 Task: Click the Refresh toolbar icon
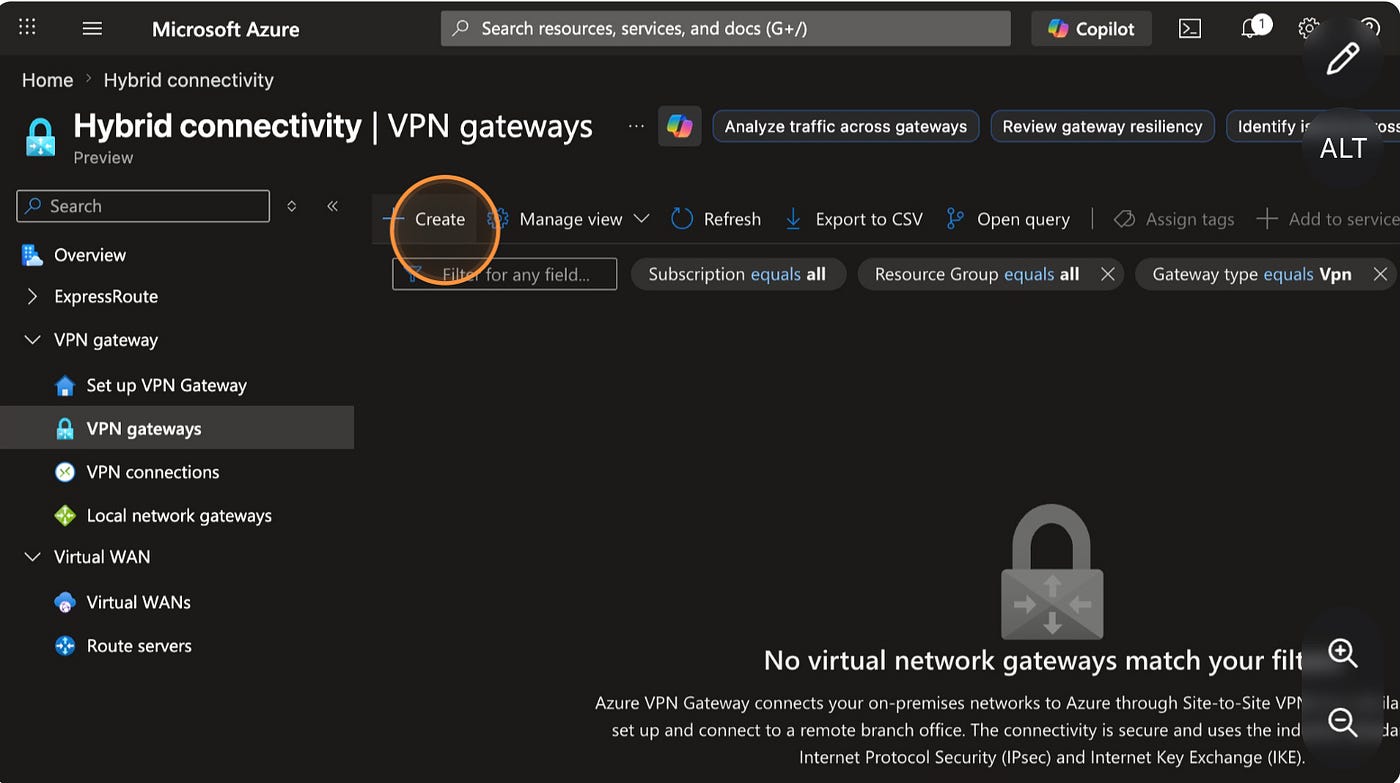coord(682,219)
